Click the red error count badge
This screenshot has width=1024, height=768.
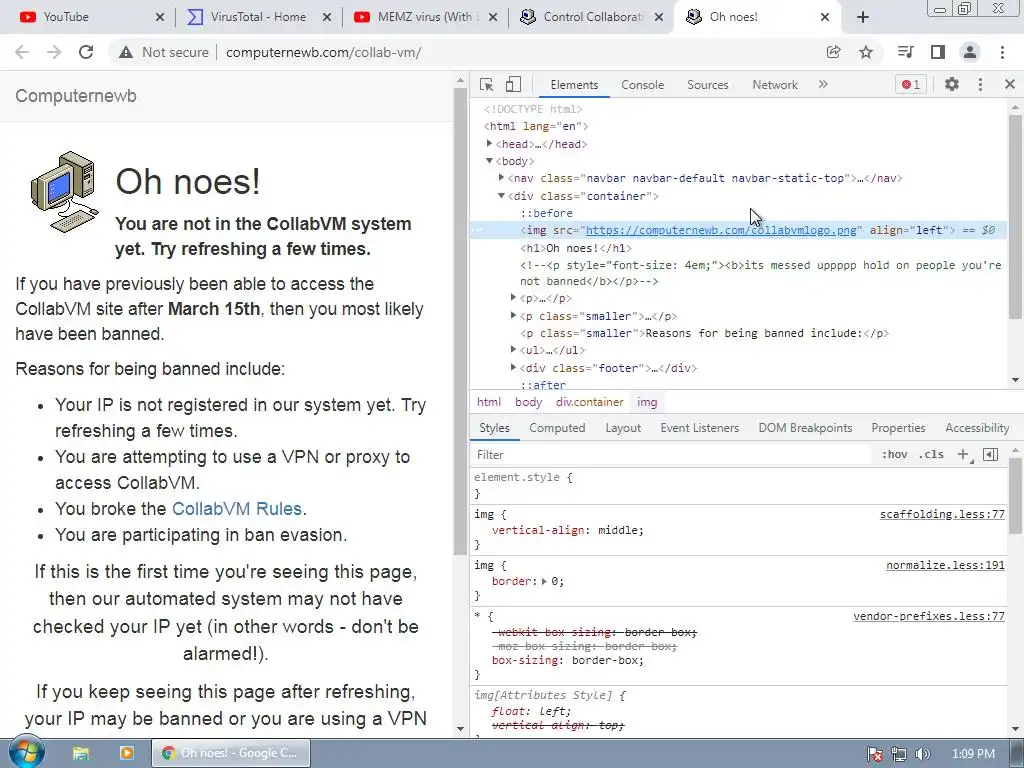(910, 84)
